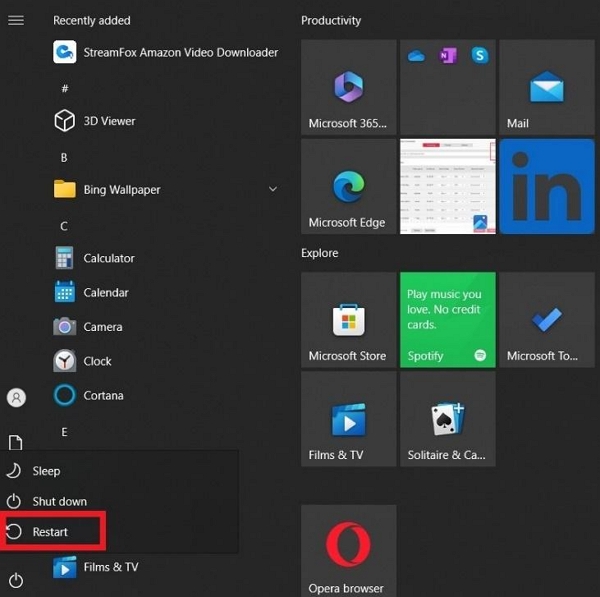Click the 'B' letter group header

[x=64, y=158]
